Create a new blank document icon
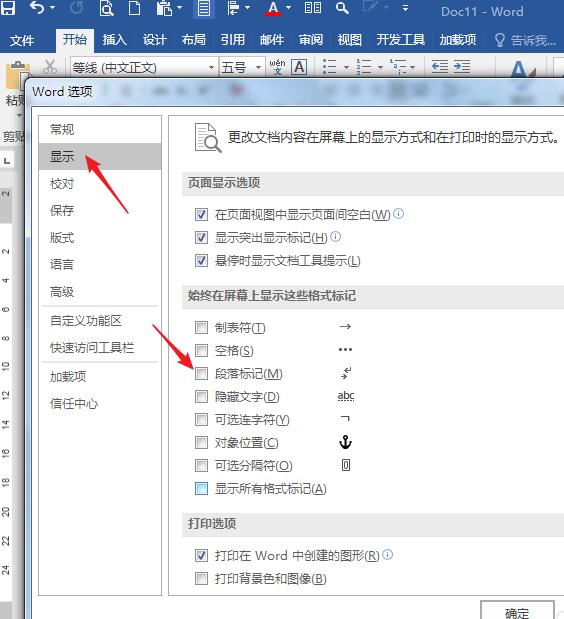 coord(135,8)
